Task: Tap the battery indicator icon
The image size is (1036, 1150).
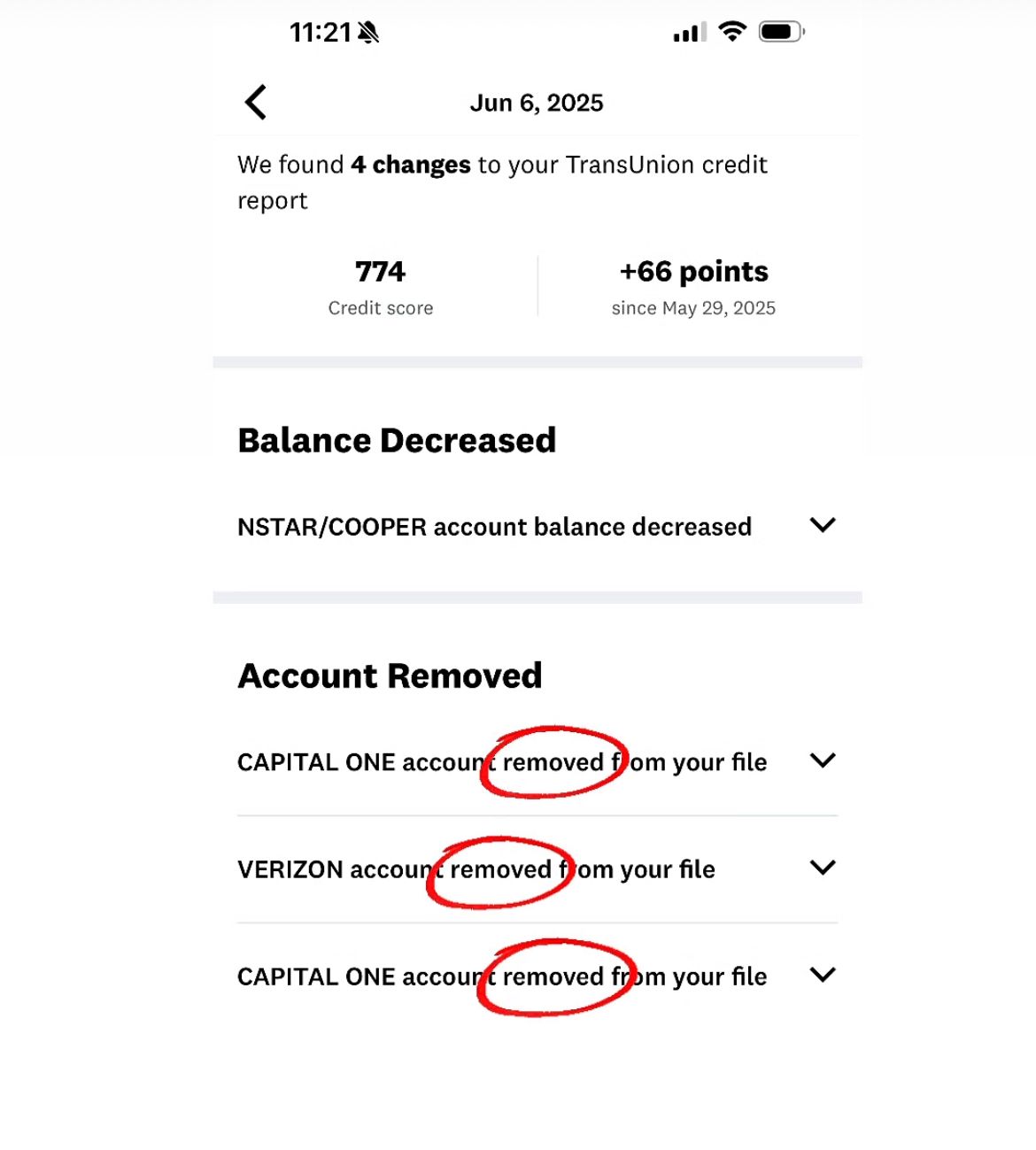Action: pyautogui.click(x=780, y=31)
